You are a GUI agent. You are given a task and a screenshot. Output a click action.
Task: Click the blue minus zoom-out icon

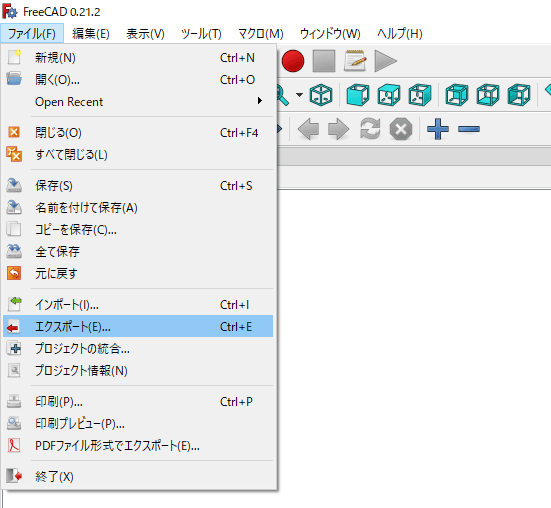(x=469, y=129)
